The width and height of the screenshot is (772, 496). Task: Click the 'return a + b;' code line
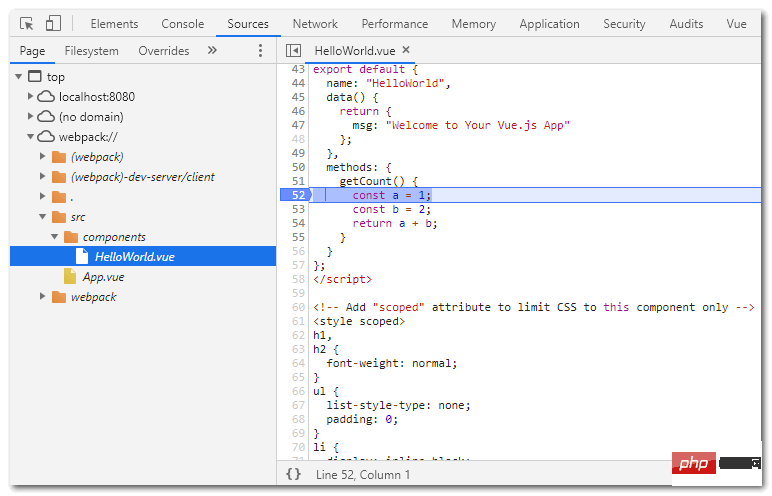(x=395, y=224)
